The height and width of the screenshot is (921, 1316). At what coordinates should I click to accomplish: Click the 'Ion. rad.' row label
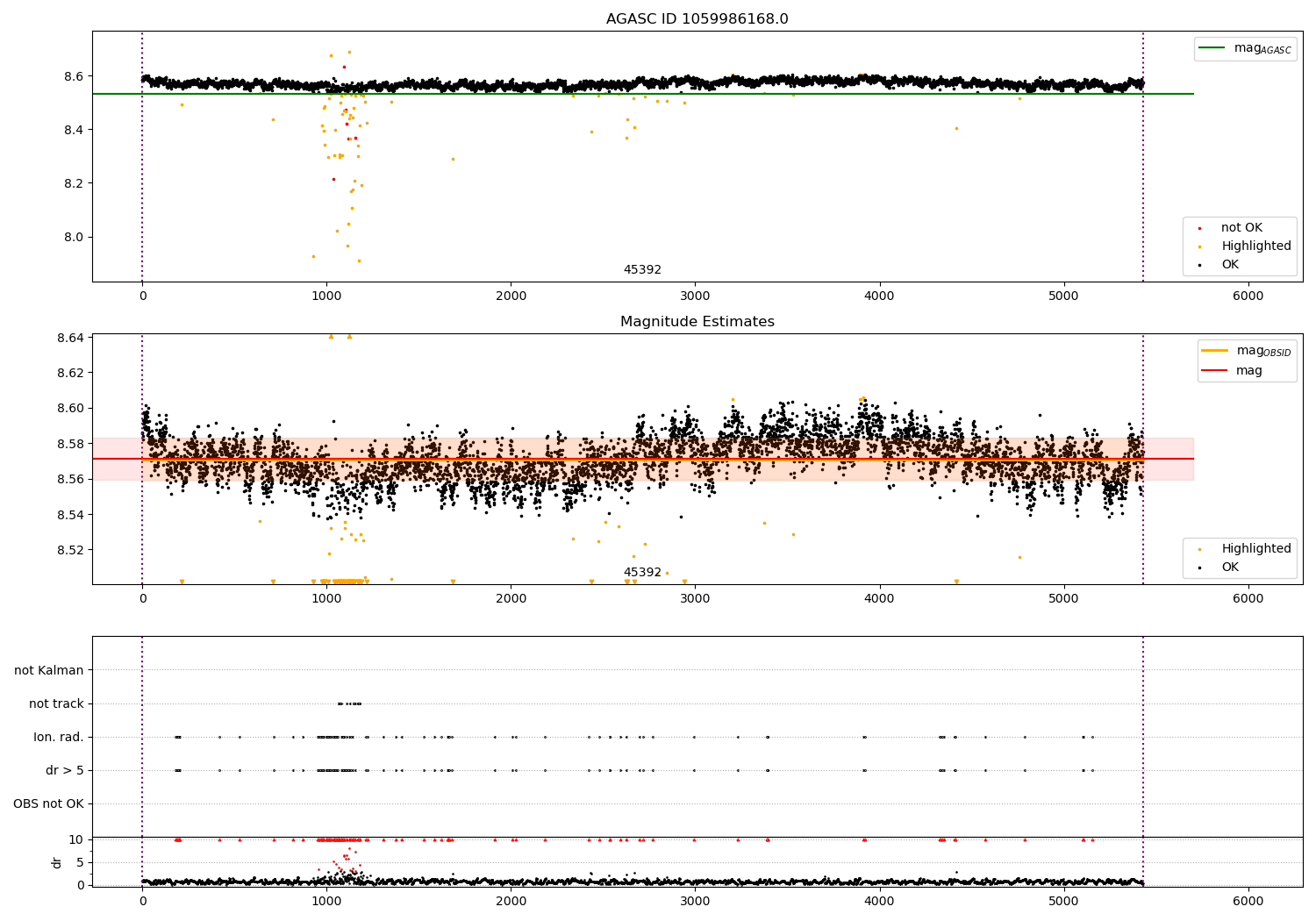point(59,737)
